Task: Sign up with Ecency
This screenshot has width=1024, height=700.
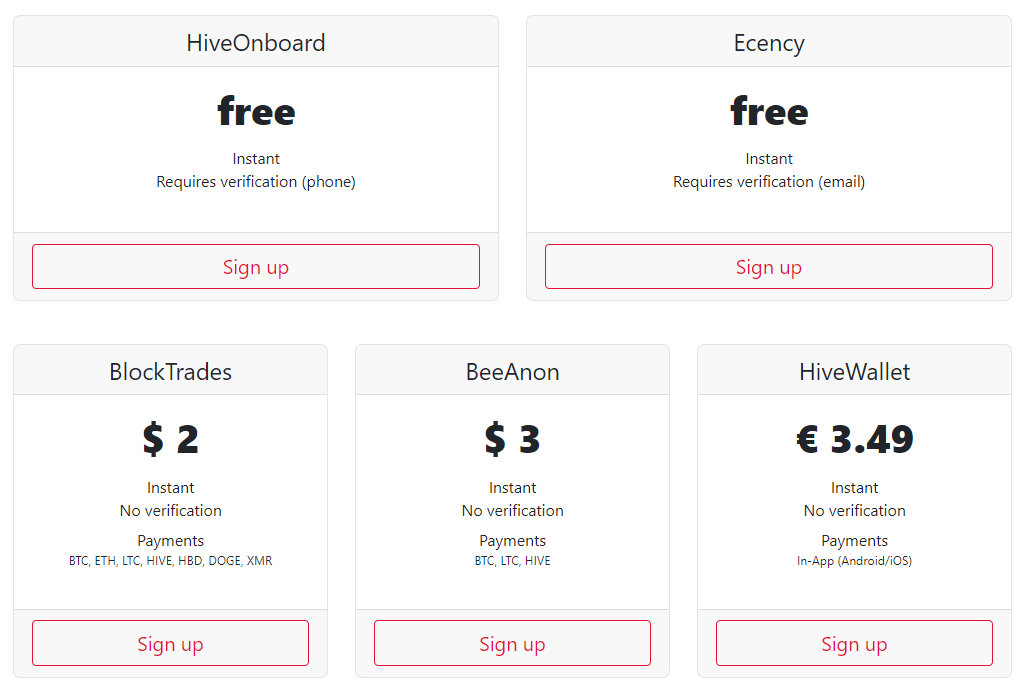Action: click(769, 266)
